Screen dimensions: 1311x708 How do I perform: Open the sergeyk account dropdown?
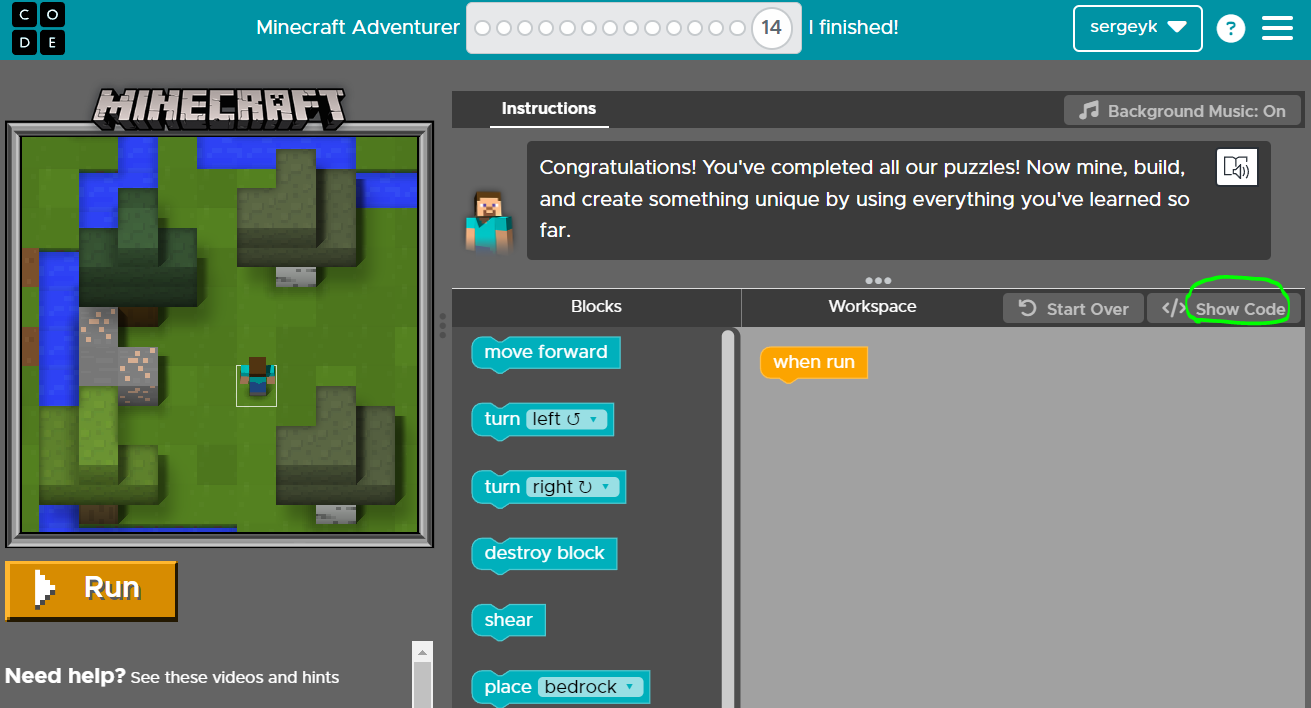coord(1137,28)
